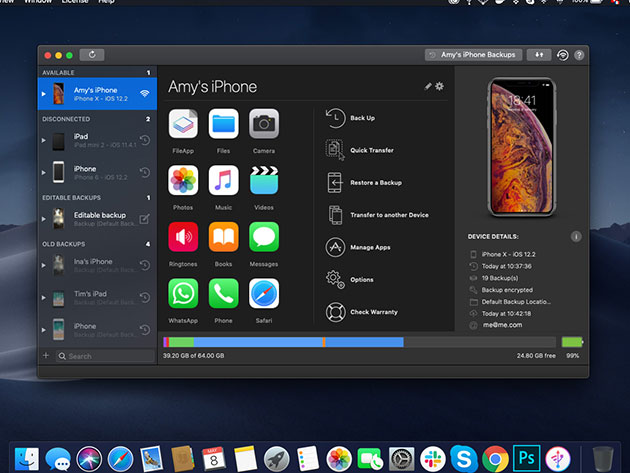Click the storage usage bar
This screenshot has height=473, width=630.
[x=360, y=342]
